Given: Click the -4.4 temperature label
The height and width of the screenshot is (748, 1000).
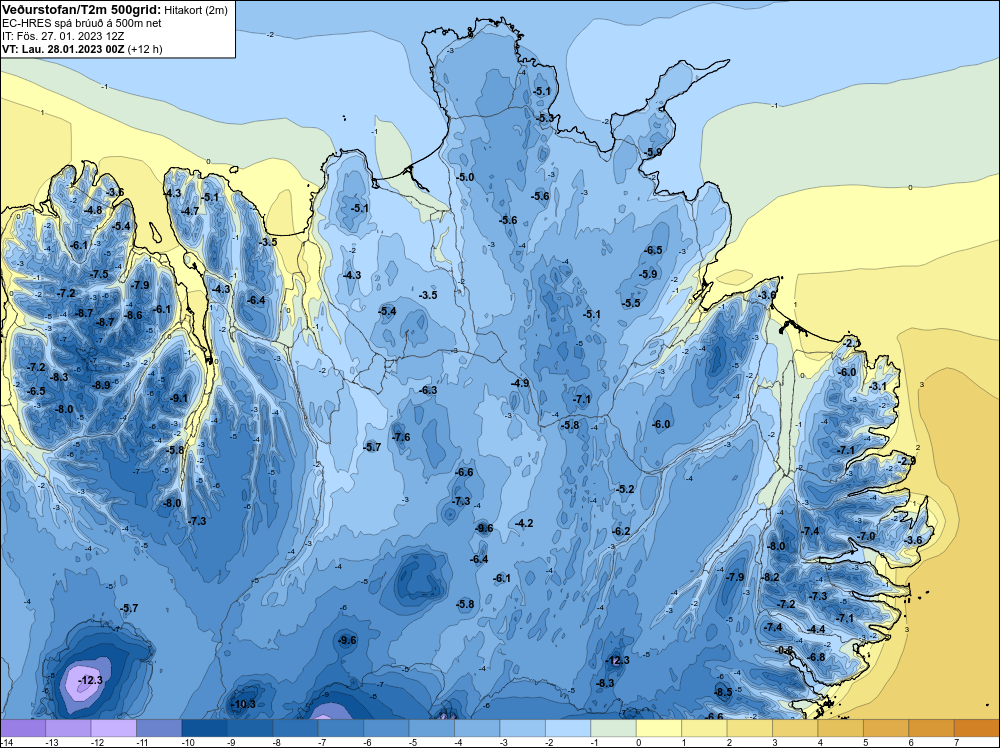Looking at the screenshot, I should tap(816, 629).
